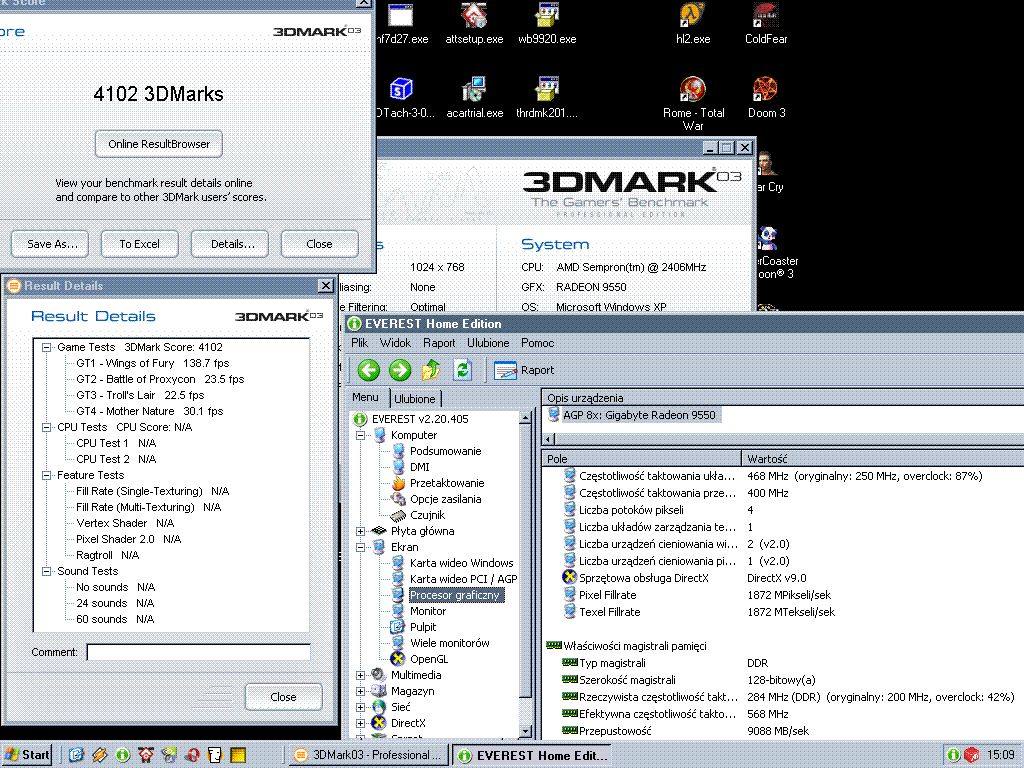Select Procesor graficzny tree item
Viewport: 1024px width, 768px height.
point(454,595)
